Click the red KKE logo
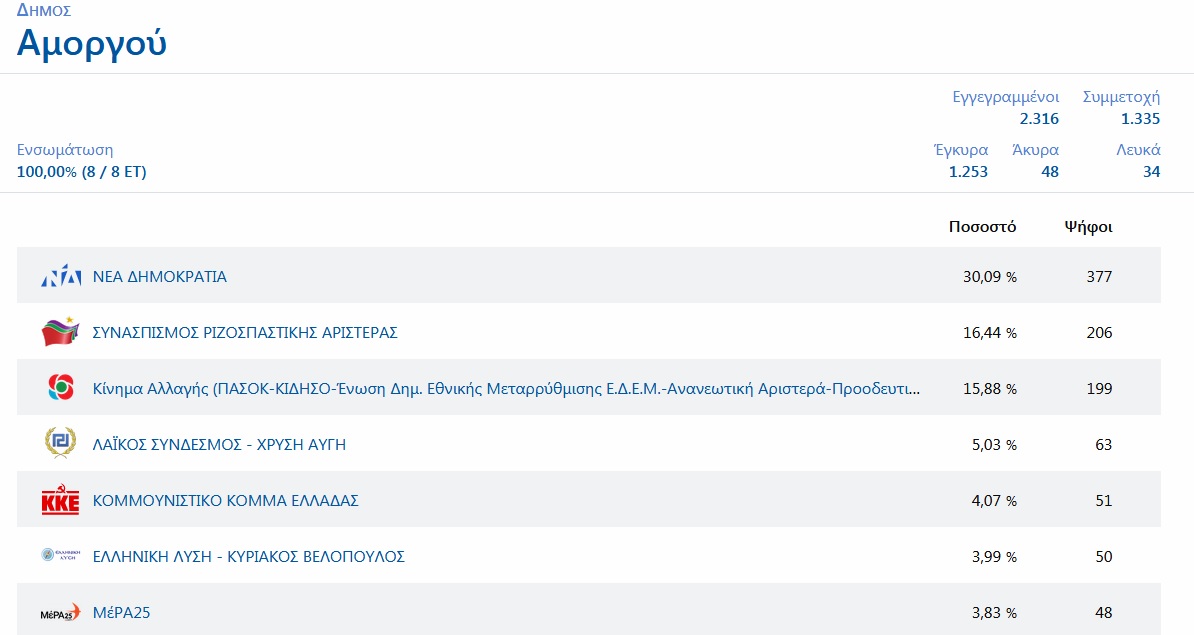 pyautogui.click(x=60, y=500)
